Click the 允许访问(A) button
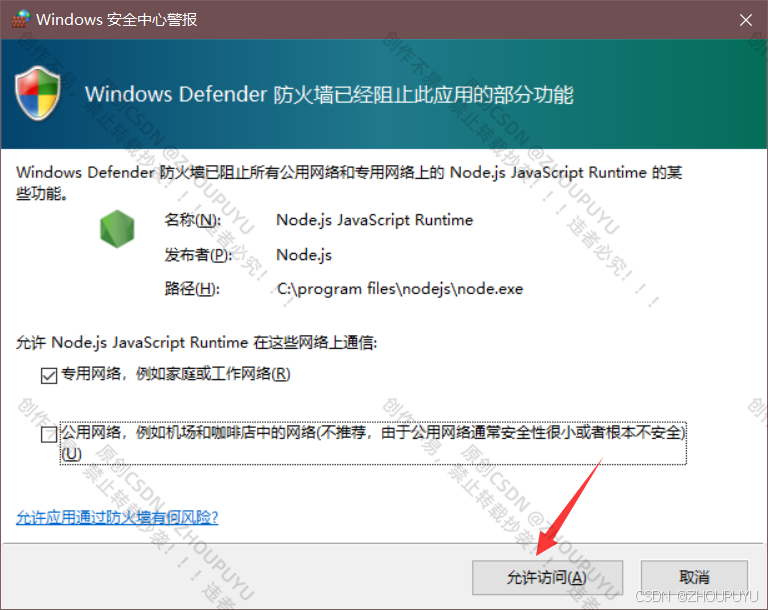This screenshot has width=768, height=610. point(547,578)
